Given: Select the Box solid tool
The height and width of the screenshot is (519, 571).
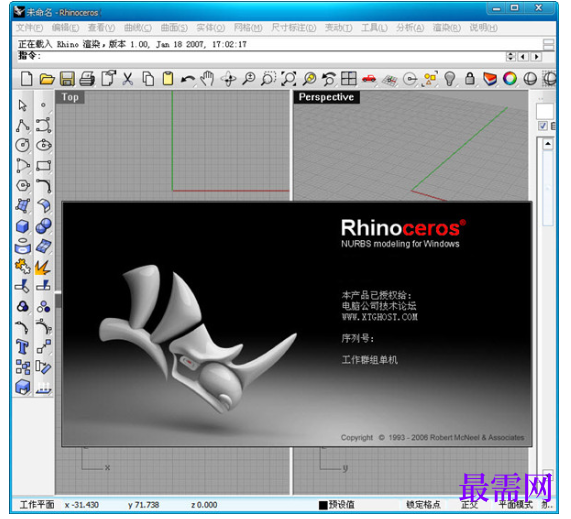Looking at the screenshot, I should pos(23,226).
